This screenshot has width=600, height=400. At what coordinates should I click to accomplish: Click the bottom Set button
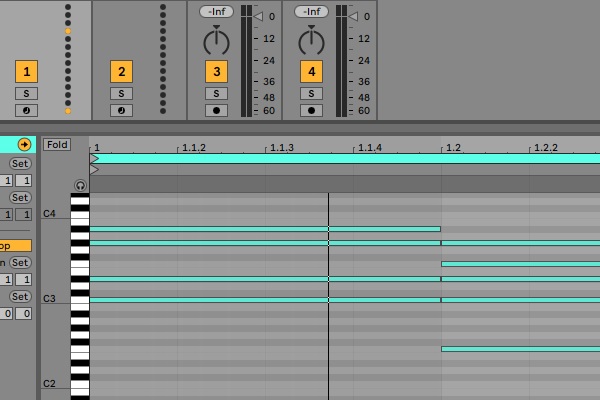pos(20,297)
